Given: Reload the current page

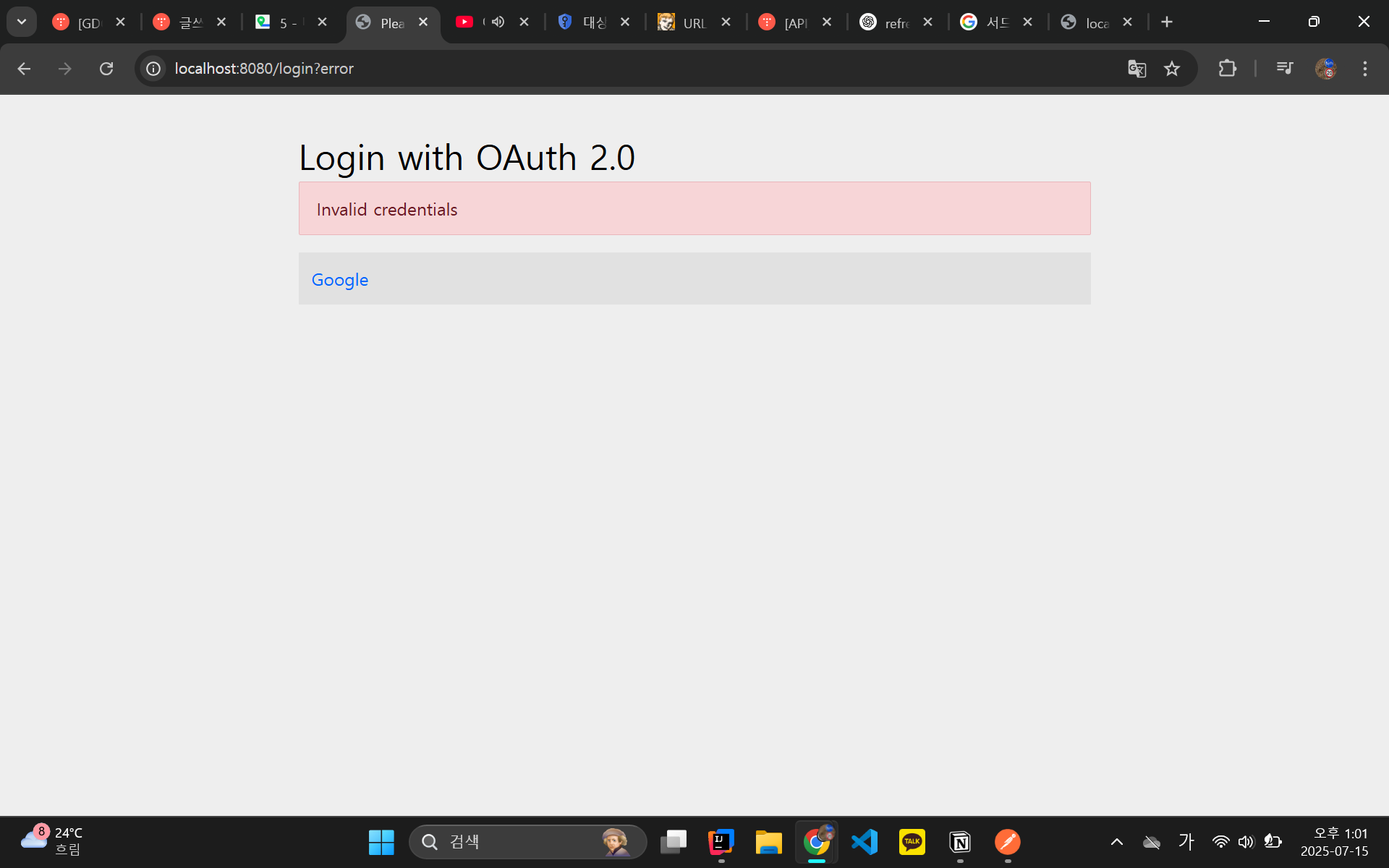Looking at the screenshot, I should [x=106, y=69].
